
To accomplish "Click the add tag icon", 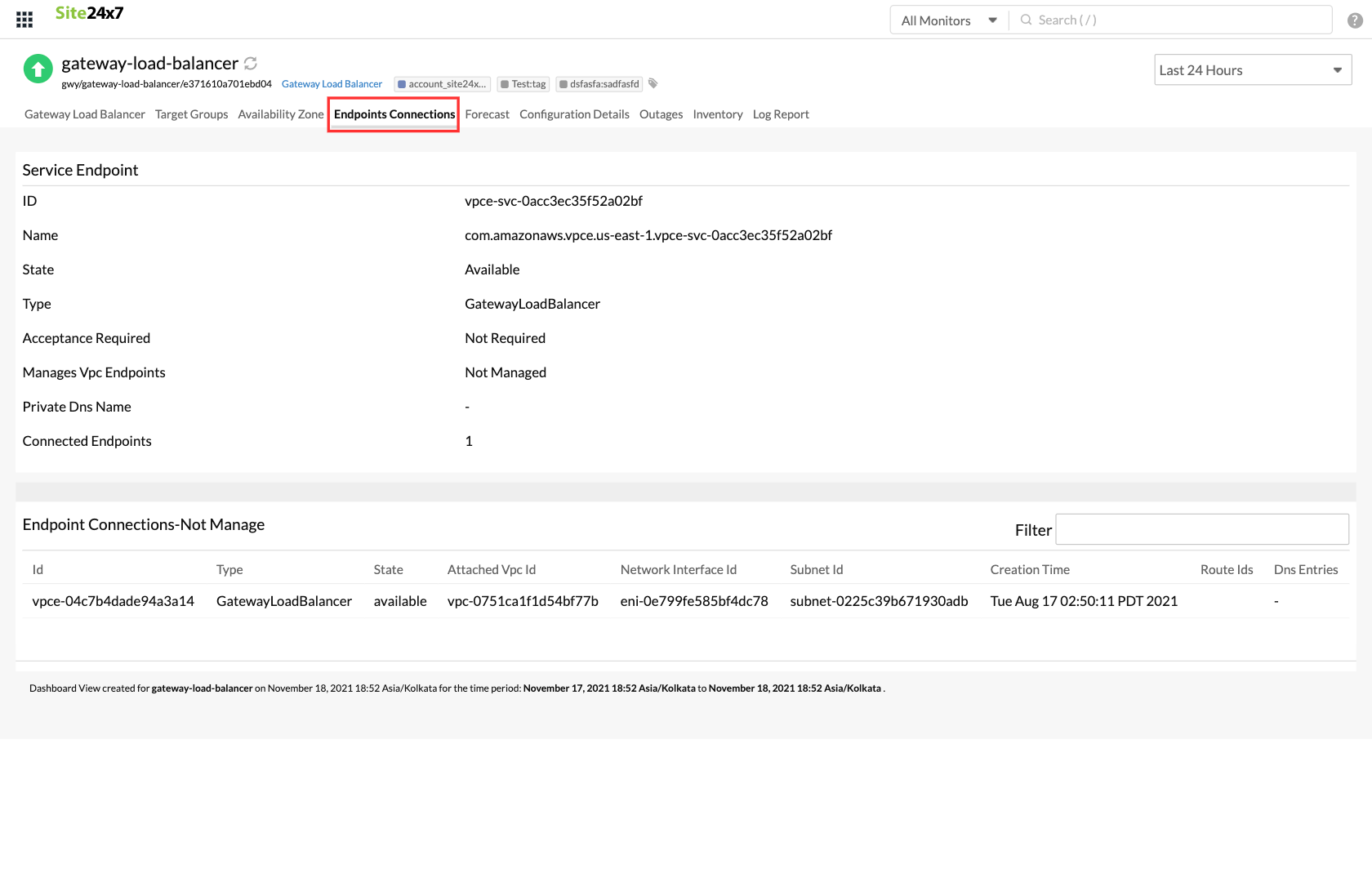I will [x=653, y=83].
